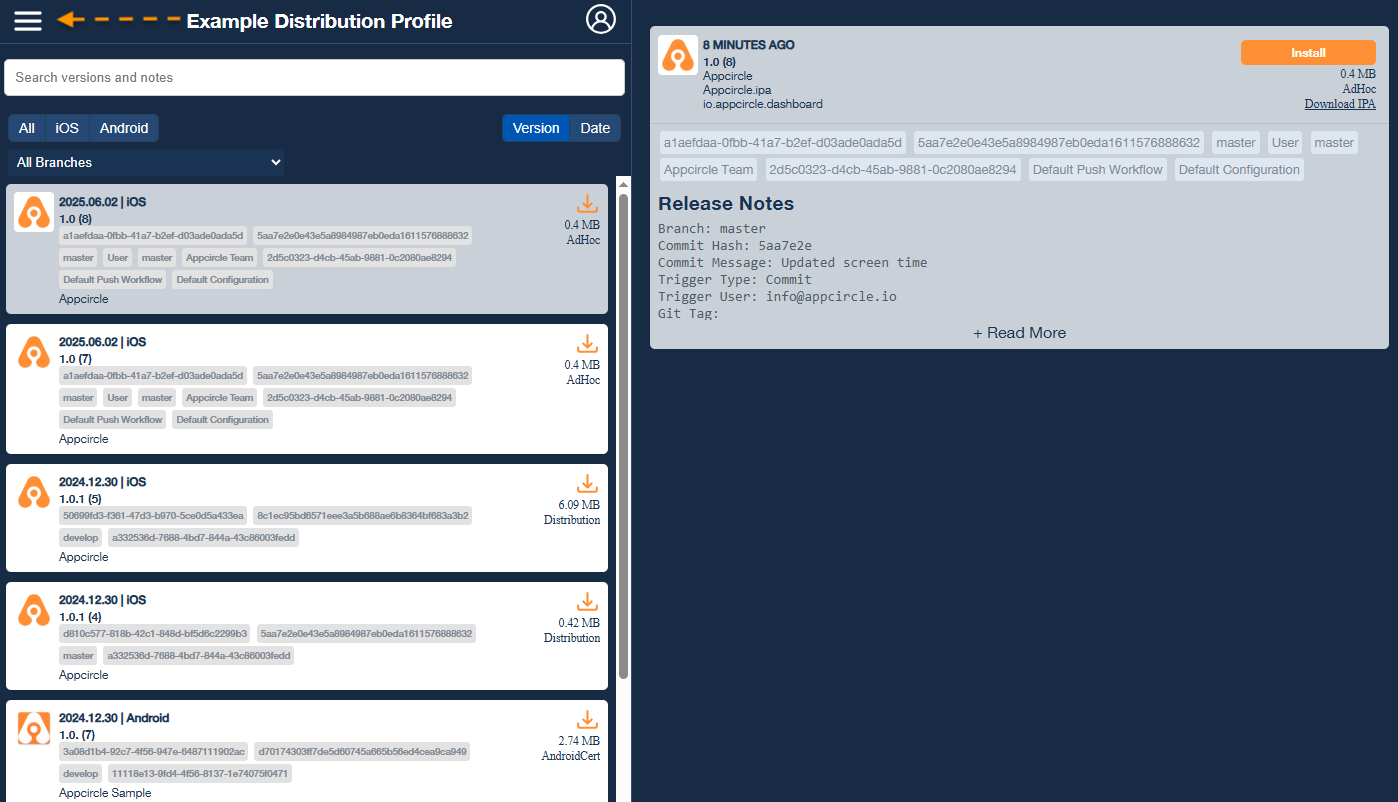The height and width of the screenshot is (802, 1398).
Task: Sort list by Date
Action: (x=595, y=128)
